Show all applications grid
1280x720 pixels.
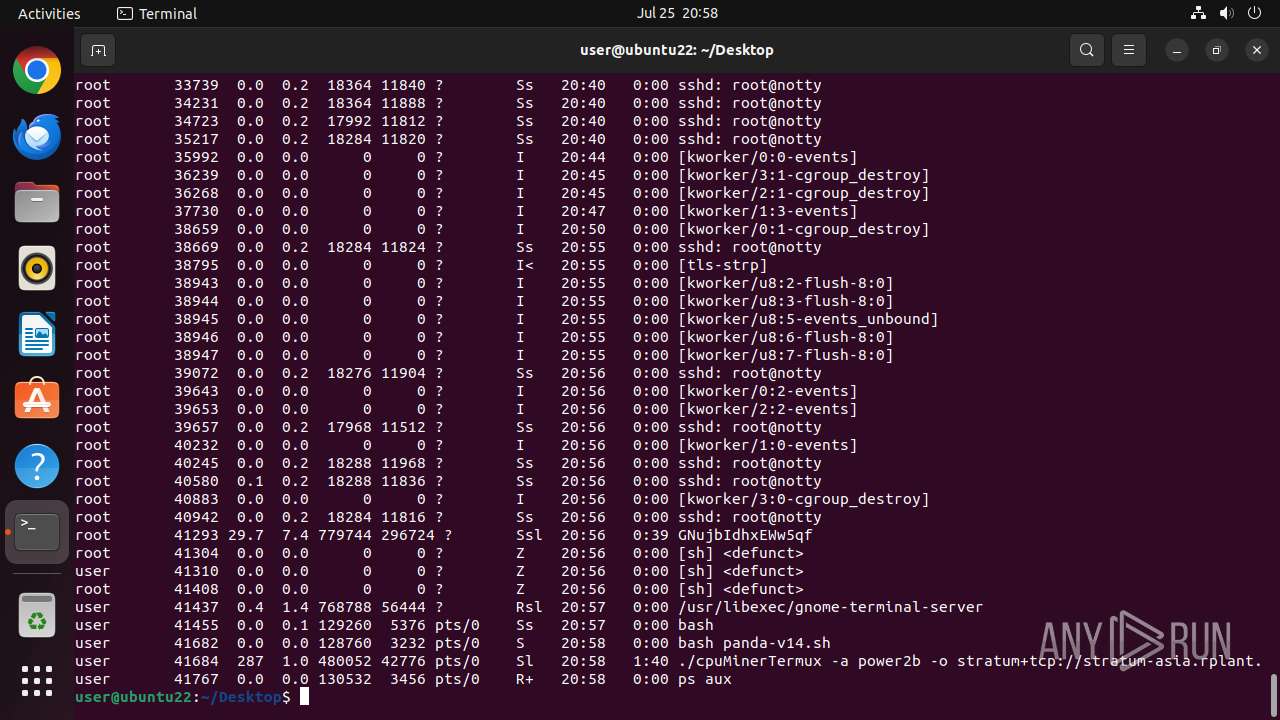(x=37, y=681)
